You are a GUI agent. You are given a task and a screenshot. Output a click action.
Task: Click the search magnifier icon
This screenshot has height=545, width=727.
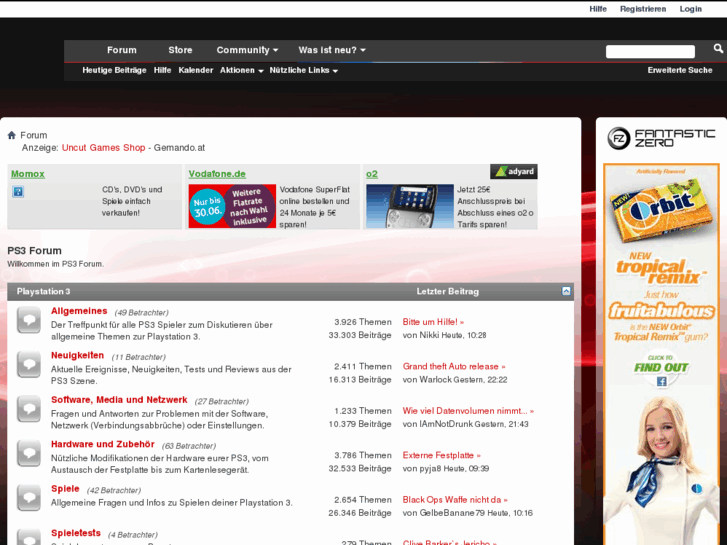(718, 48)
